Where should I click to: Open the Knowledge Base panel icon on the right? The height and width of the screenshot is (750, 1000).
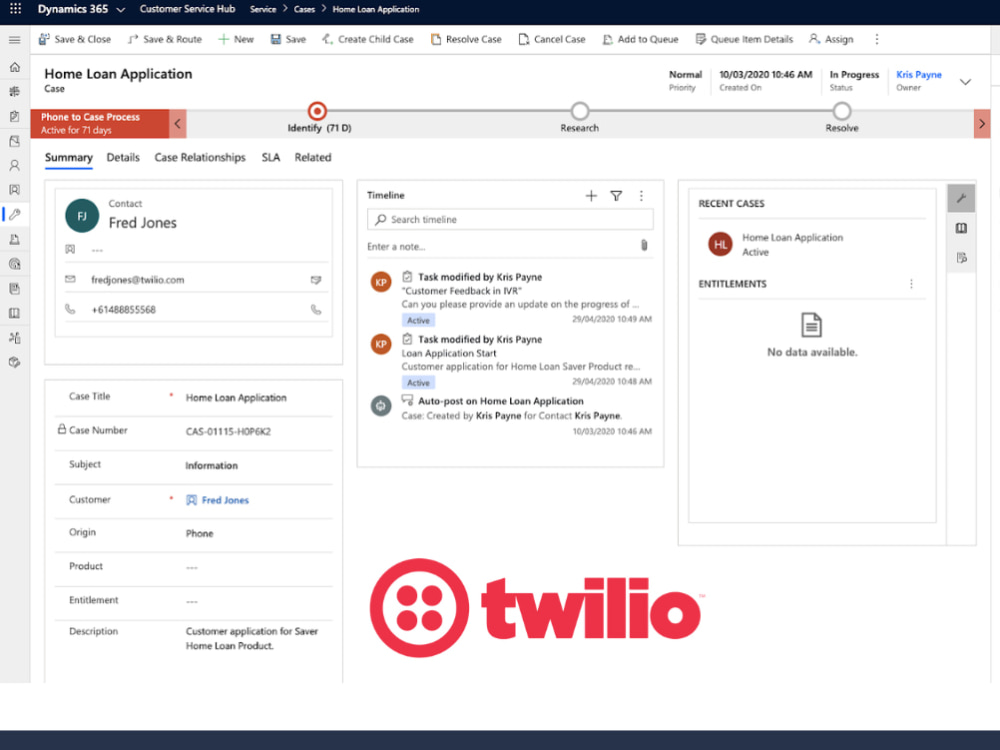click(x=961, y=228)
